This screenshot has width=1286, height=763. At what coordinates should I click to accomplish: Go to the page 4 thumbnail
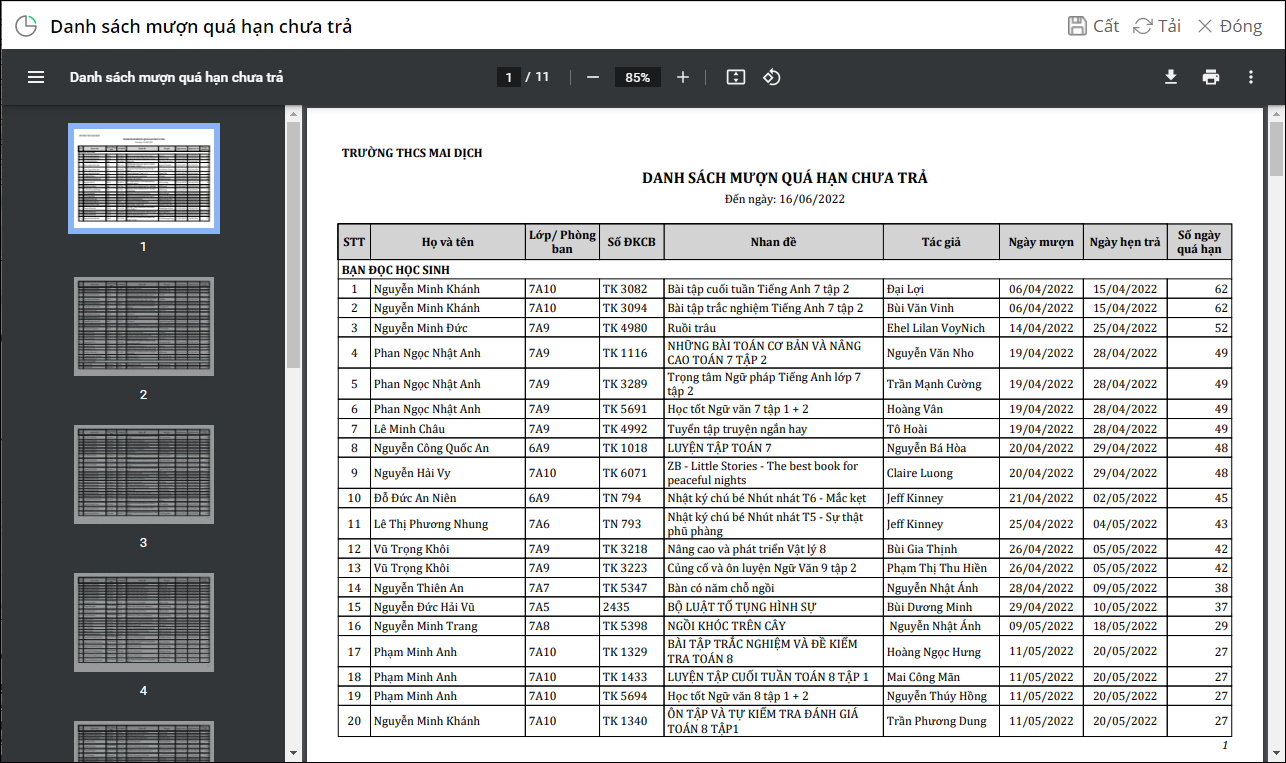coord(143,623)
